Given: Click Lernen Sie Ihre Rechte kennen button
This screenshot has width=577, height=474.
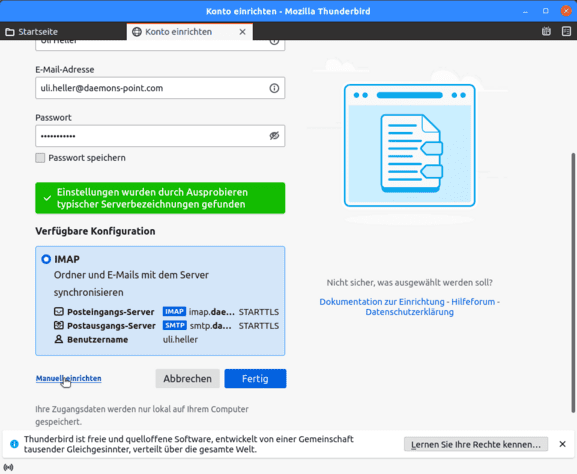Looking at the screenshot, I should [476, 445].
